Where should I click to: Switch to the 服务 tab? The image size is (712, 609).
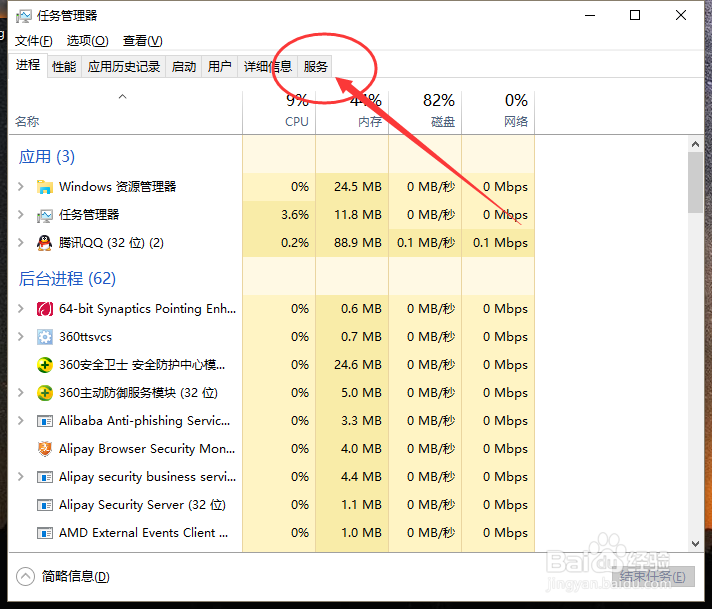tap(316, 67)
